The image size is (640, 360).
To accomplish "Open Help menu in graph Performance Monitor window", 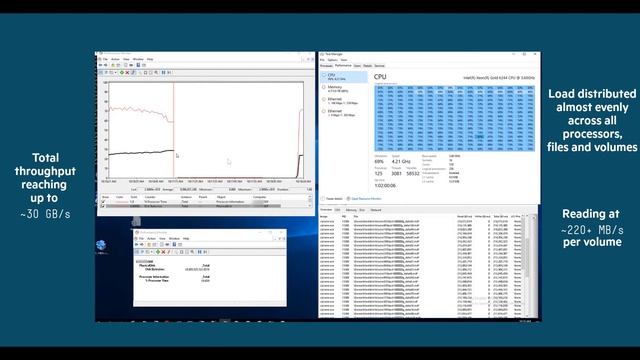I will (150, 59).
